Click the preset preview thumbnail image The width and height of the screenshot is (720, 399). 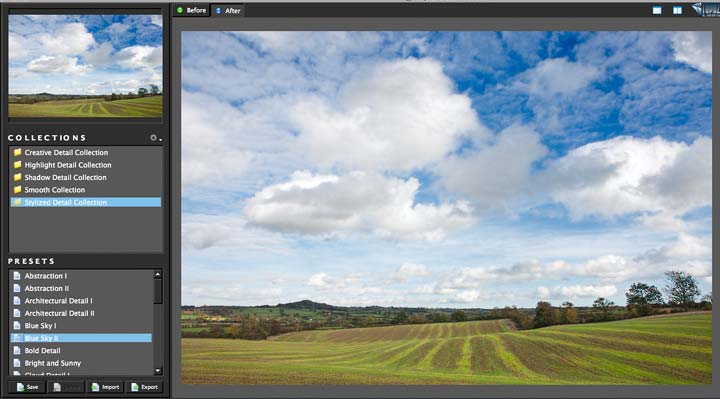(85, 66)
